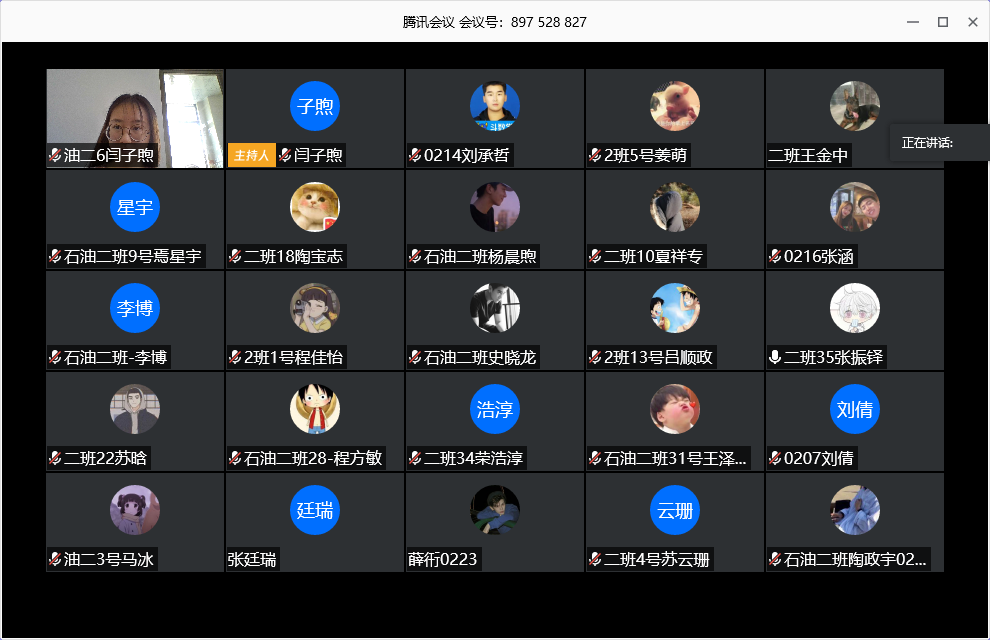This screenshot has height=640, width=990.
Task: Select the live video tile of 油二6闫子煦
Action: coord(135,110)
